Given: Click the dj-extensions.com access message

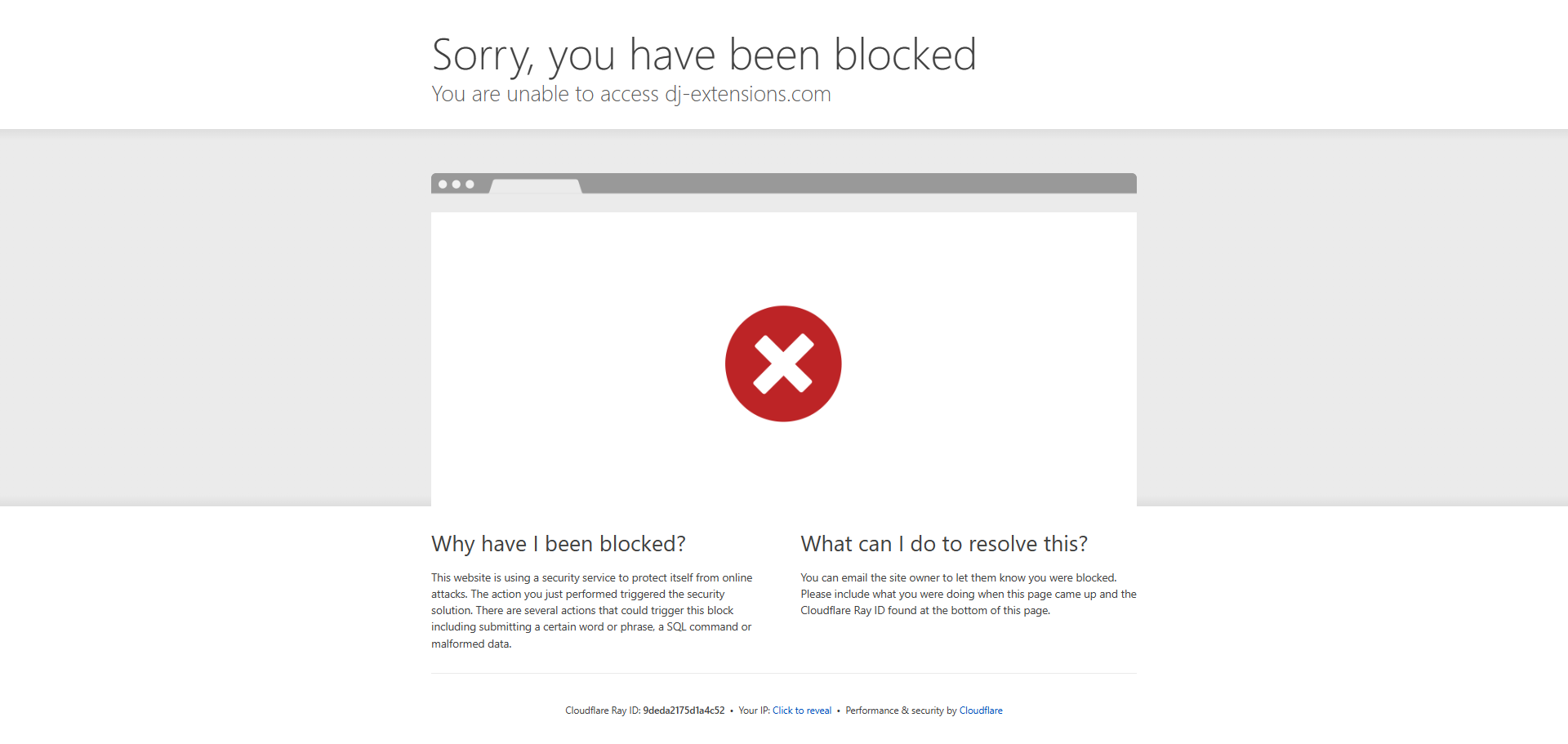Looking at the screenshot, I should pos(631,95).
